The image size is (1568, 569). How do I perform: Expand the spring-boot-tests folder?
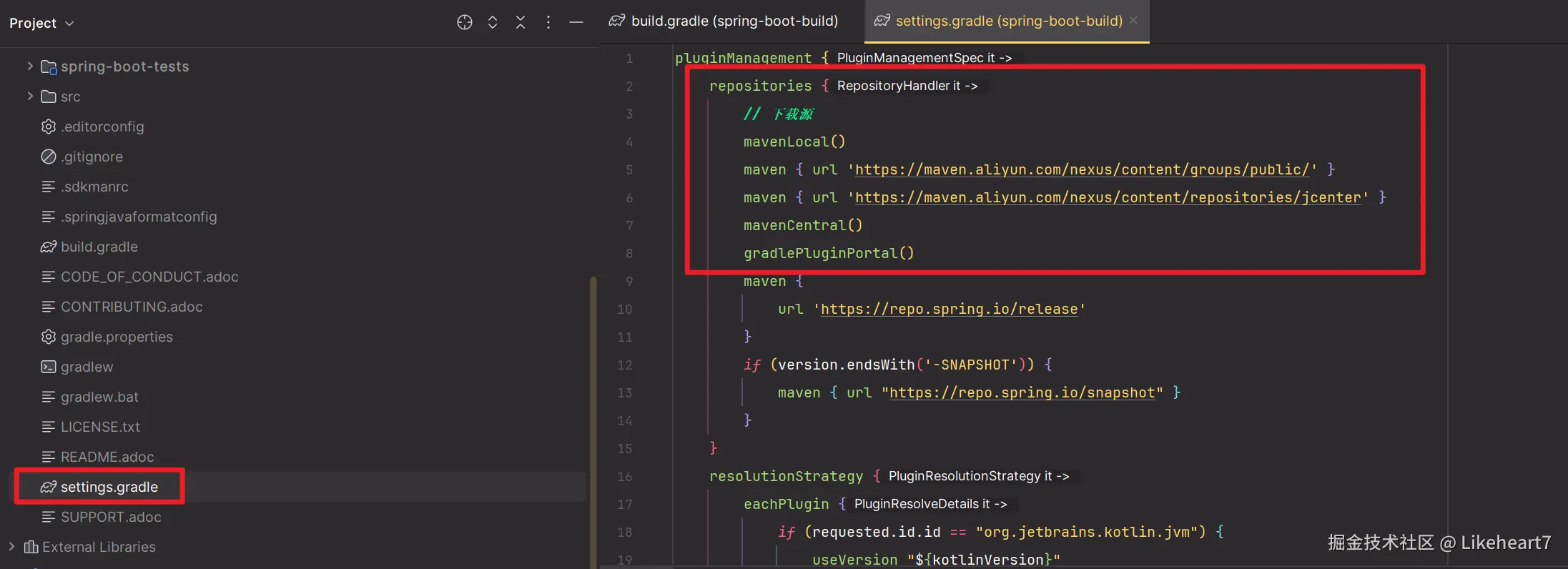(x=30, y=66)
